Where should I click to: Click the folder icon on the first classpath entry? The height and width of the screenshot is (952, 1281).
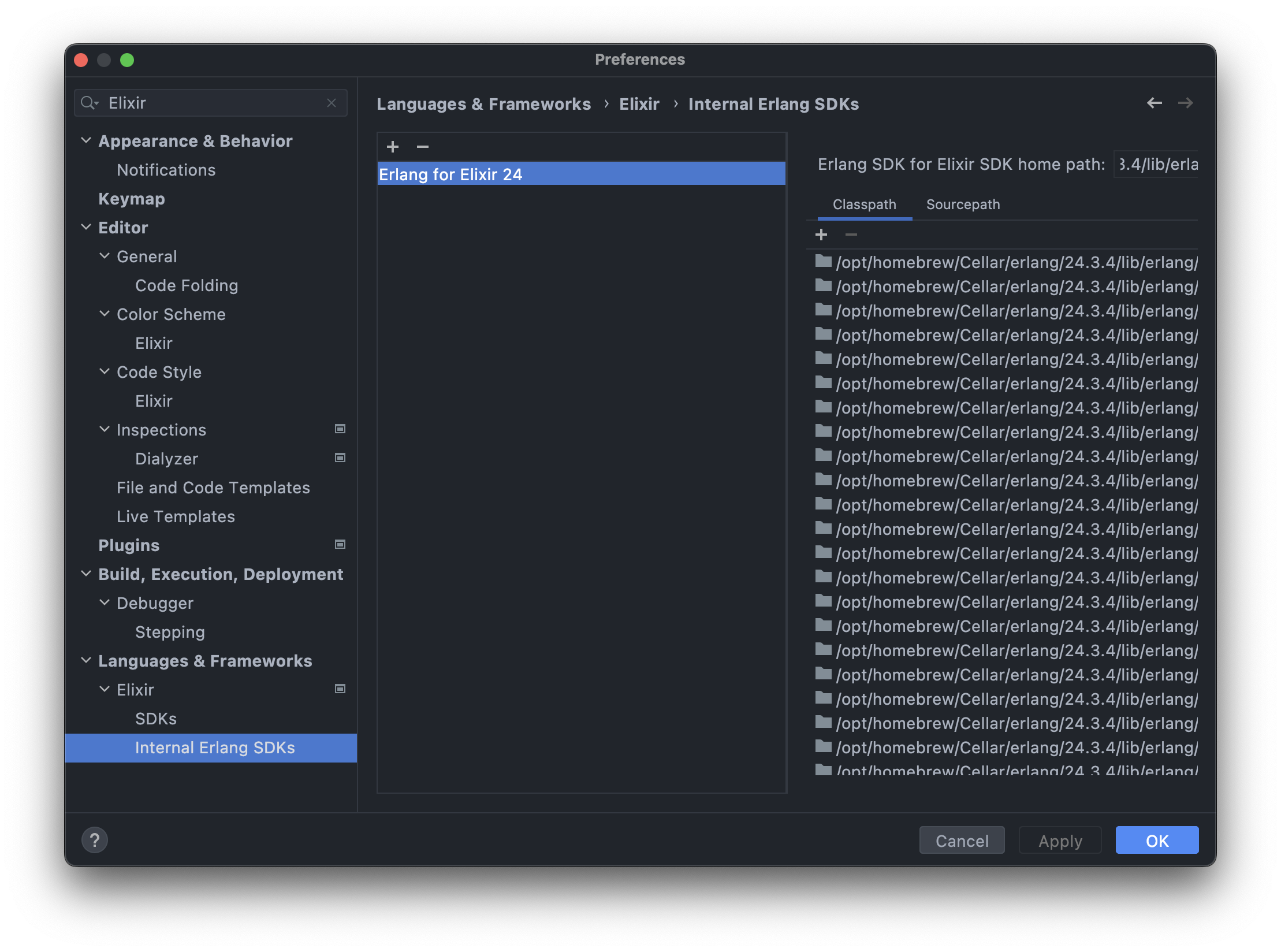[822, 262]
